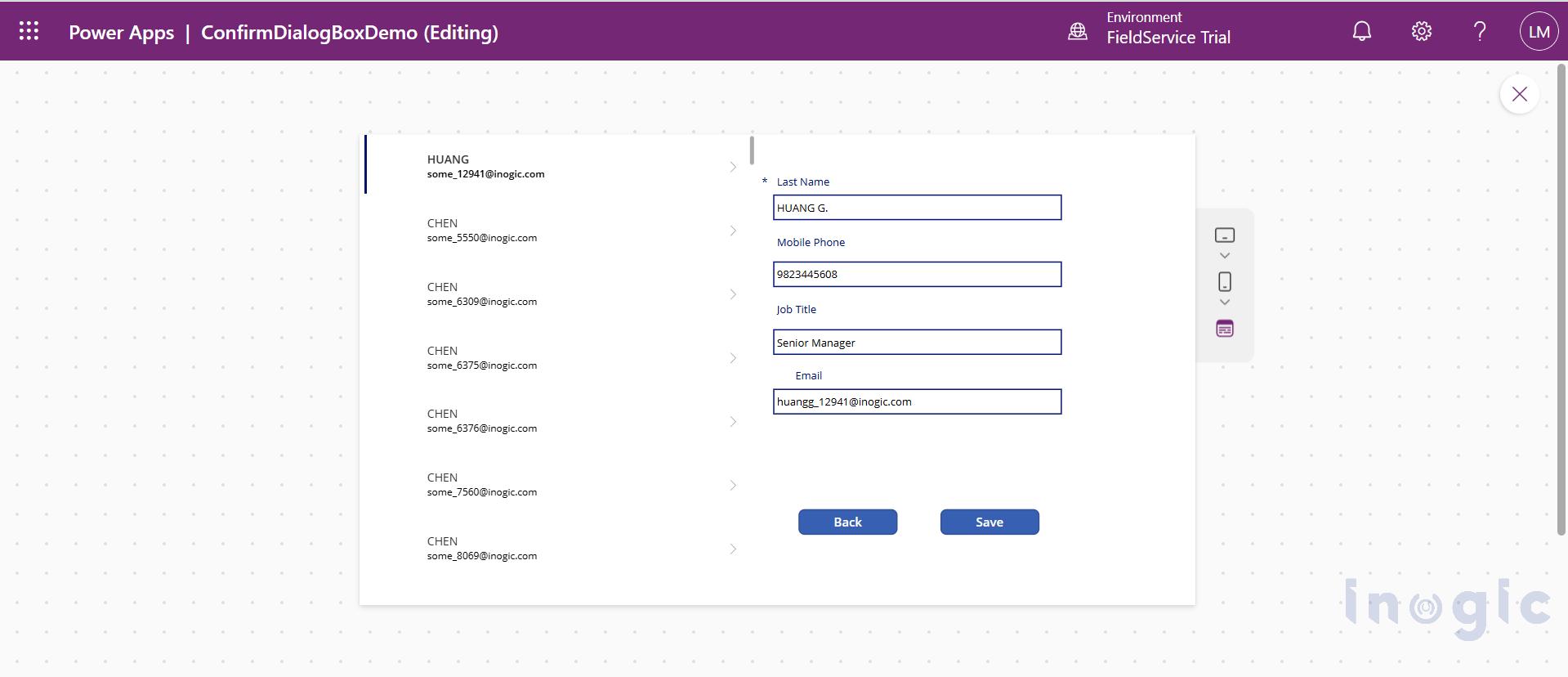Select some_8069@inogic.com email text

click(482, 556)
